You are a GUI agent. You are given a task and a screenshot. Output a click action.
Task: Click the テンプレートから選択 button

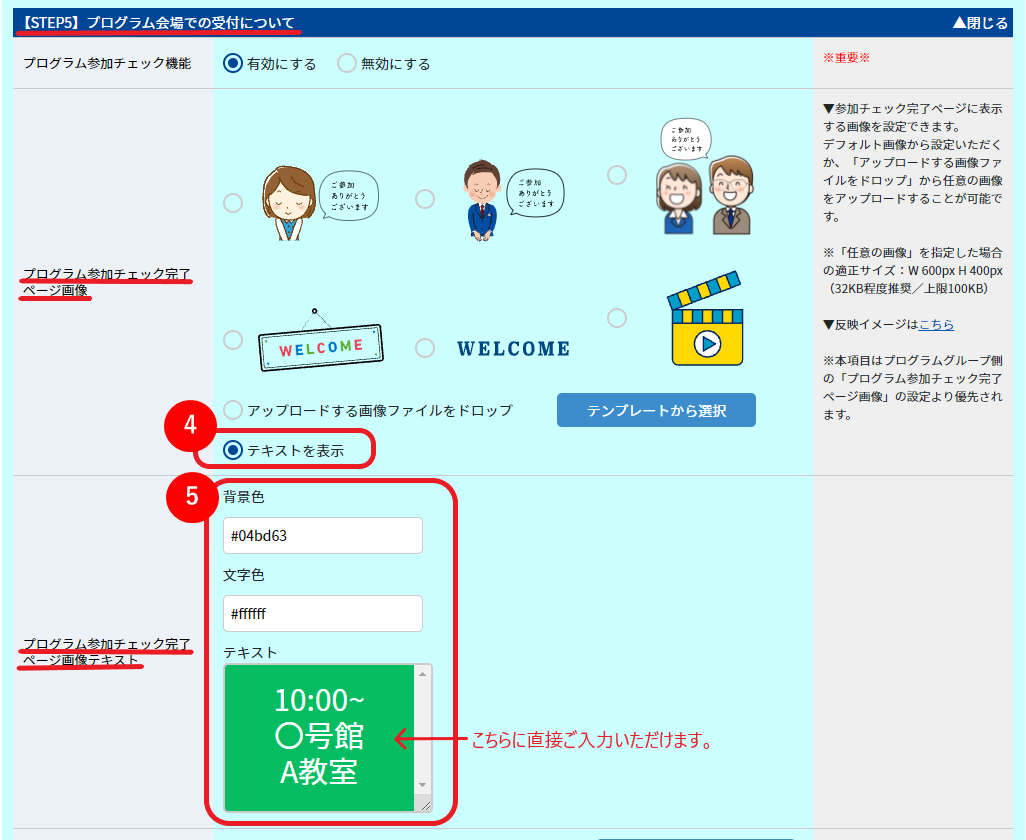tap(656, 410)
